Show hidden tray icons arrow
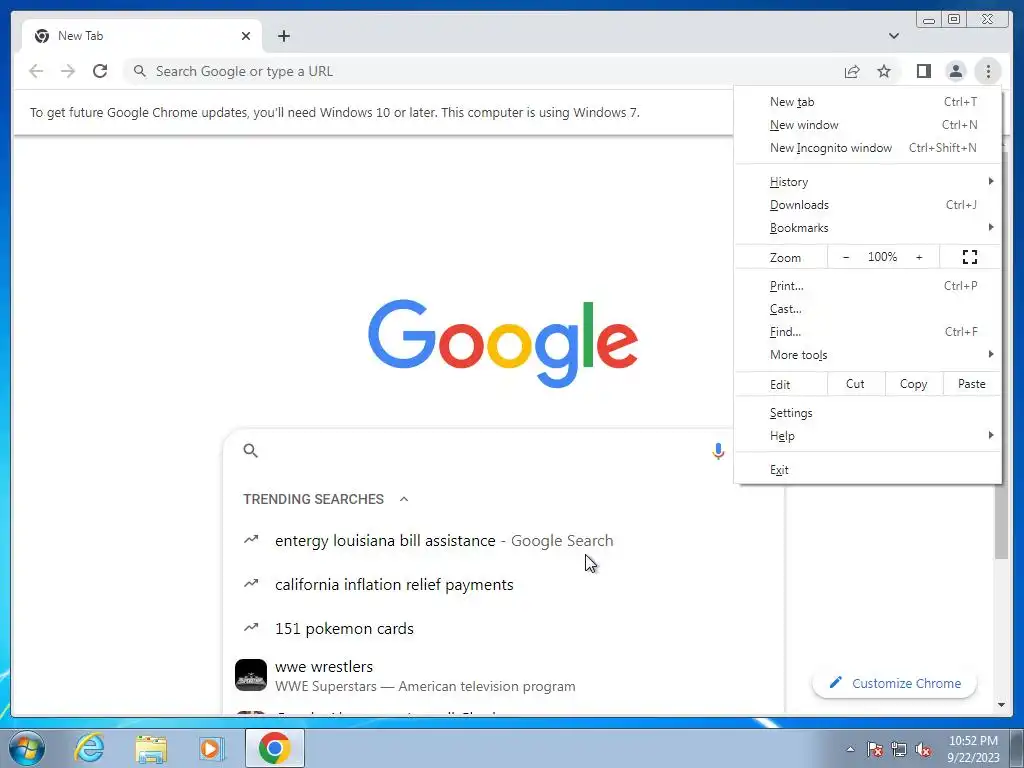This screenshot has width=1024, height=768. [850, 749]
